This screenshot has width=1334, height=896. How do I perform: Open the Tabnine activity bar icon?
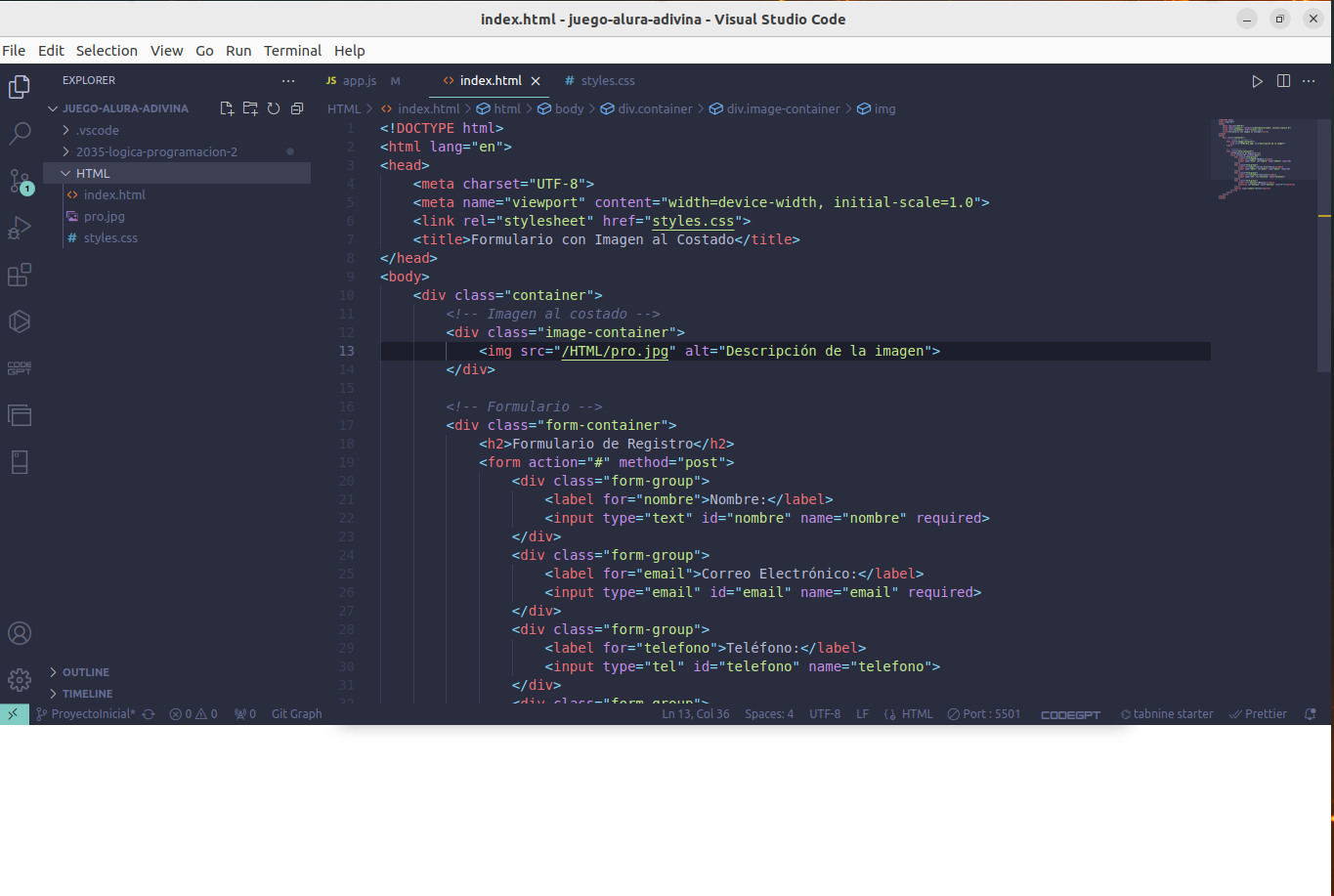point(20,321)
